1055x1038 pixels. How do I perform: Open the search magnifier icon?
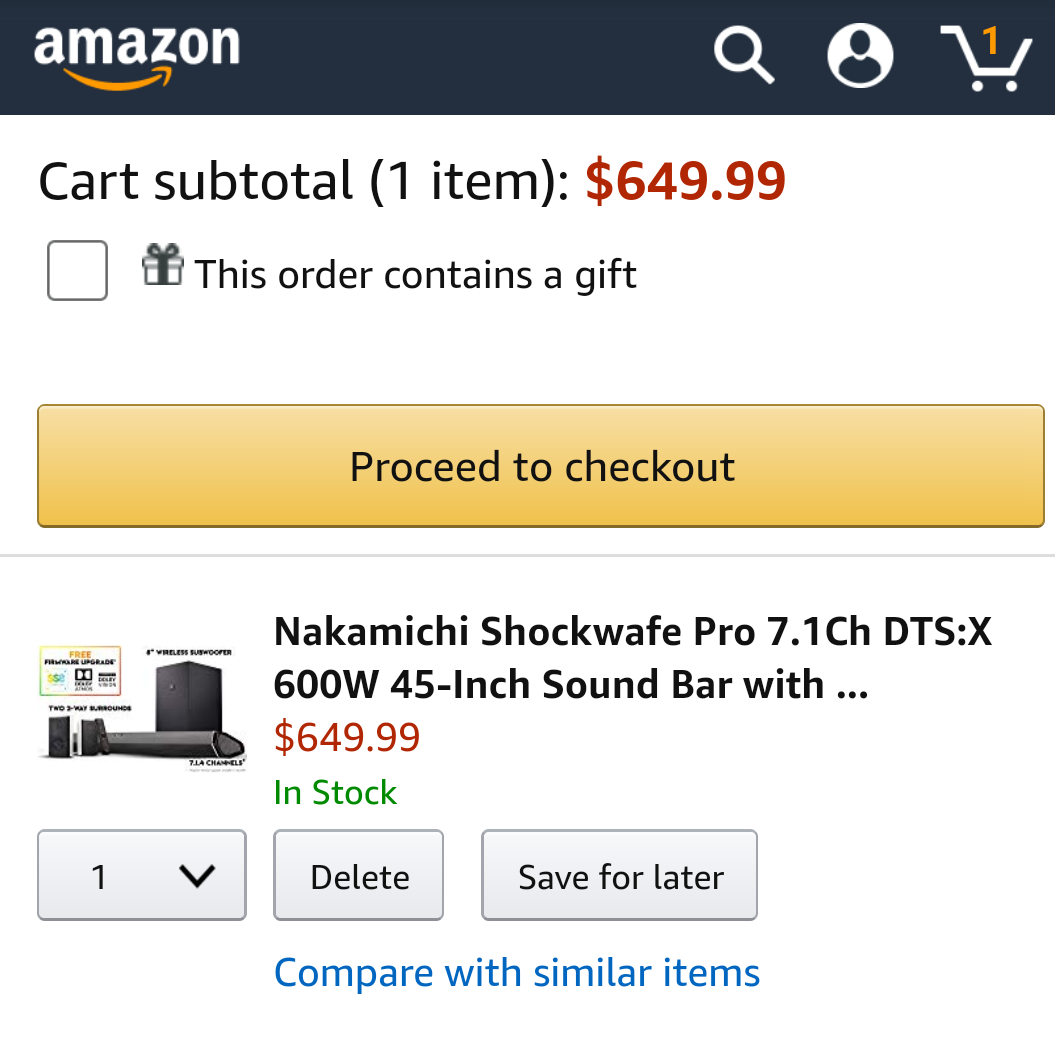click(744, 56)
